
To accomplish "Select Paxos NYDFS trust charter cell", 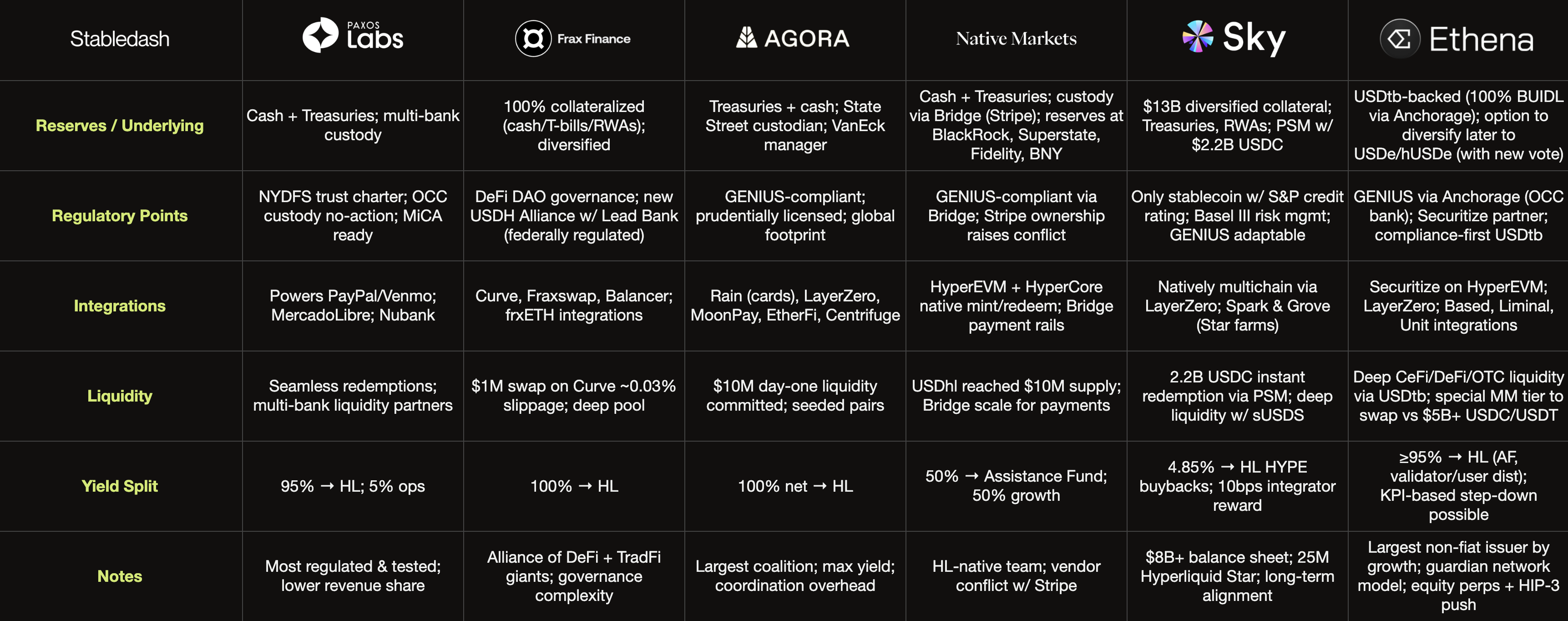I will (x=353, y=215).
